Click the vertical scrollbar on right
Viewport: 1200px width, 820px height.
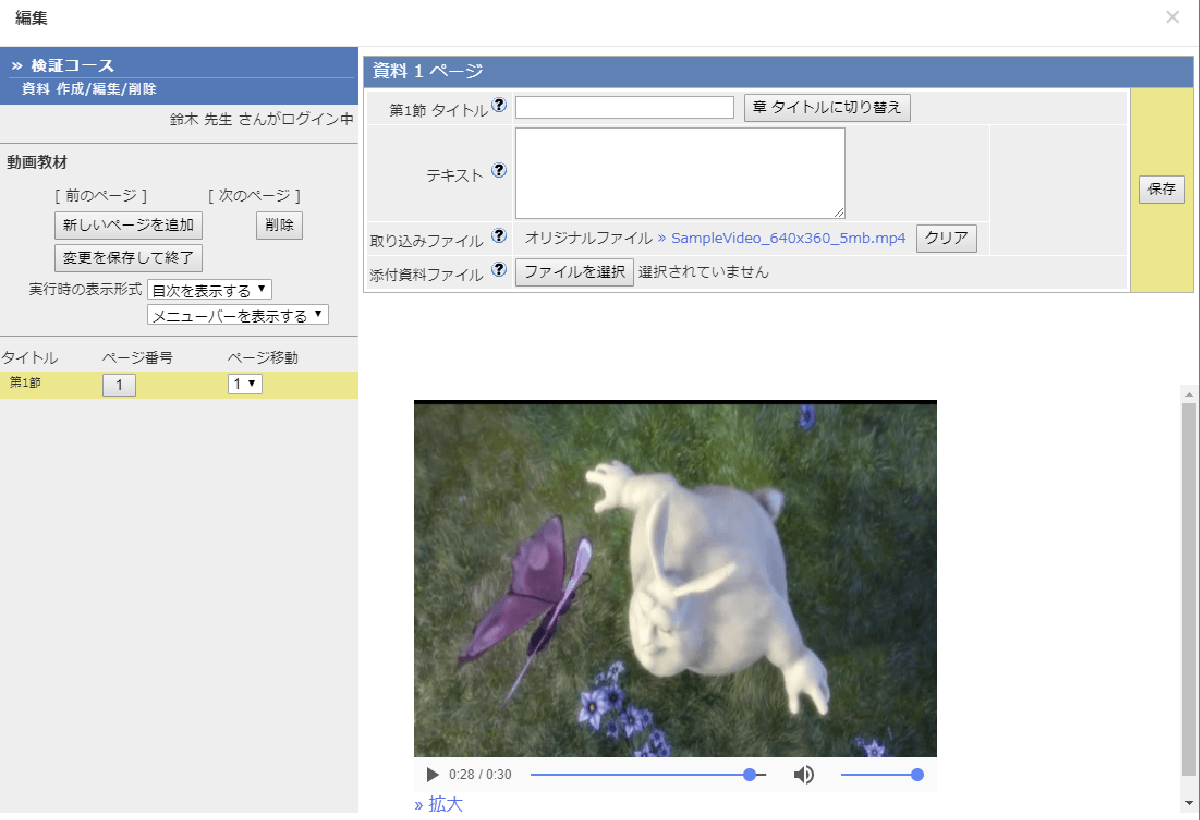click(1188, 590)
